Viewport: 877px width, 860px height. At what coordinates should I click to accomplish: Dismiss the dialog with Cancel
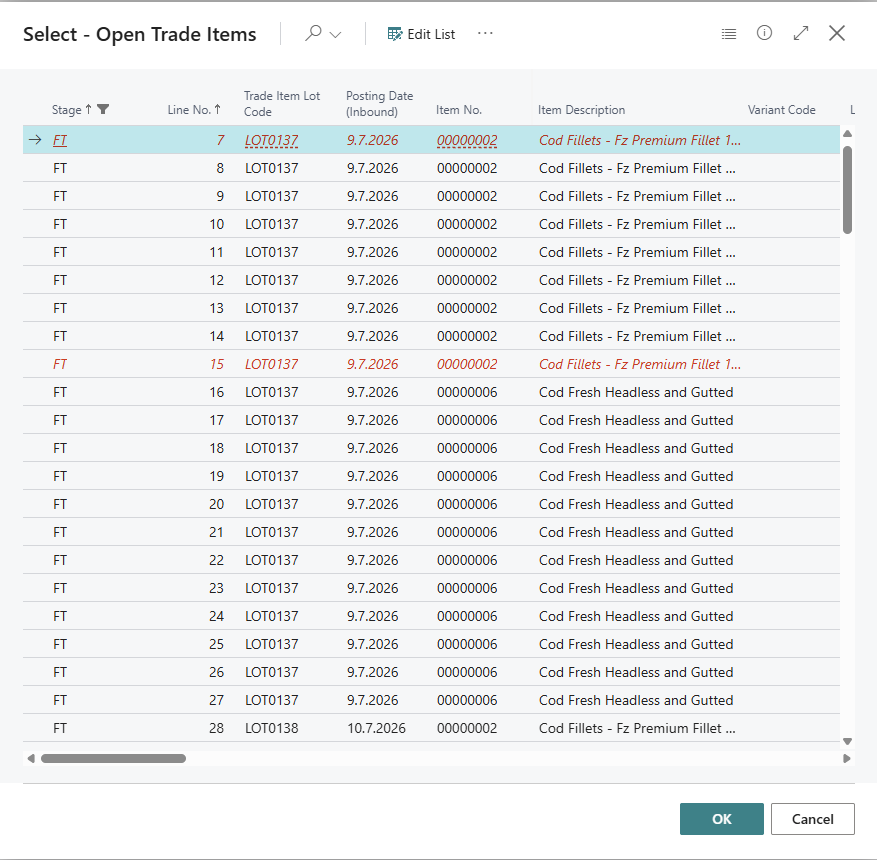(x=813, y=819)
